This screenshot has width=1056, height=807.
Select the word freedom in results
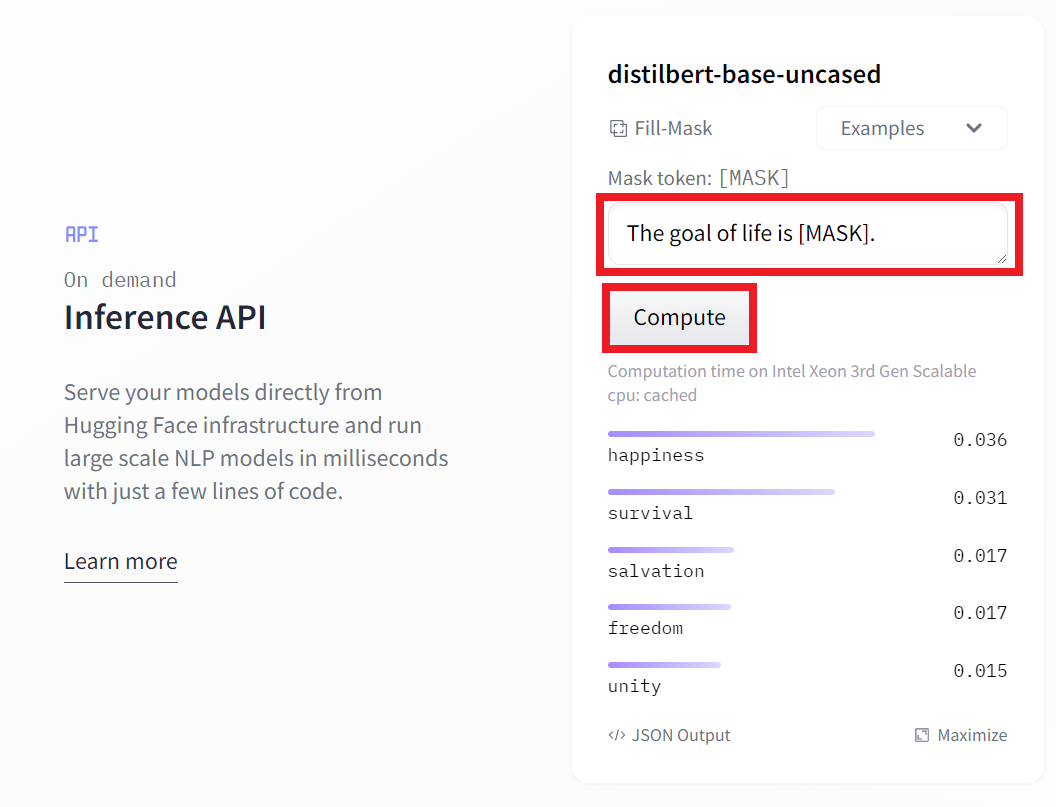click(645, 628)
